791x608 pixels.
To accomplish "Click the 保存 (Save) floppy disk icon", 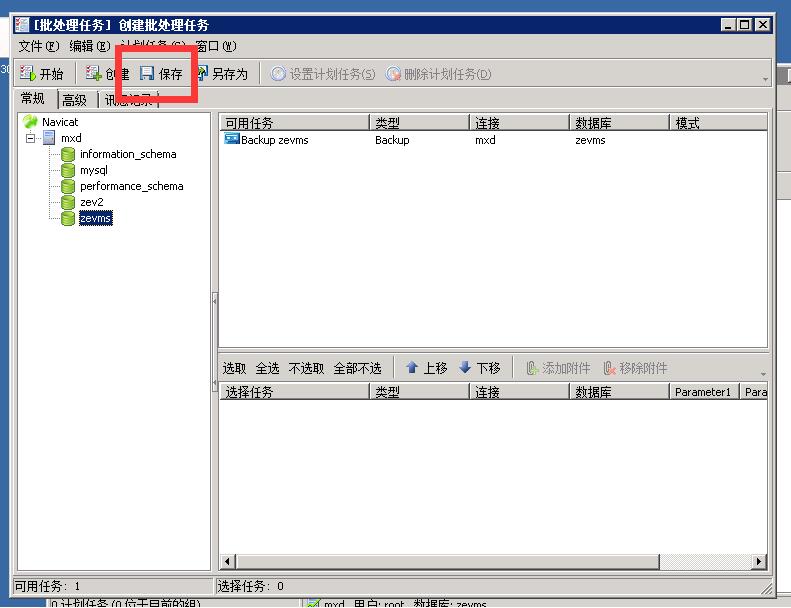I will pyautogui.click(x=147, y=73).
